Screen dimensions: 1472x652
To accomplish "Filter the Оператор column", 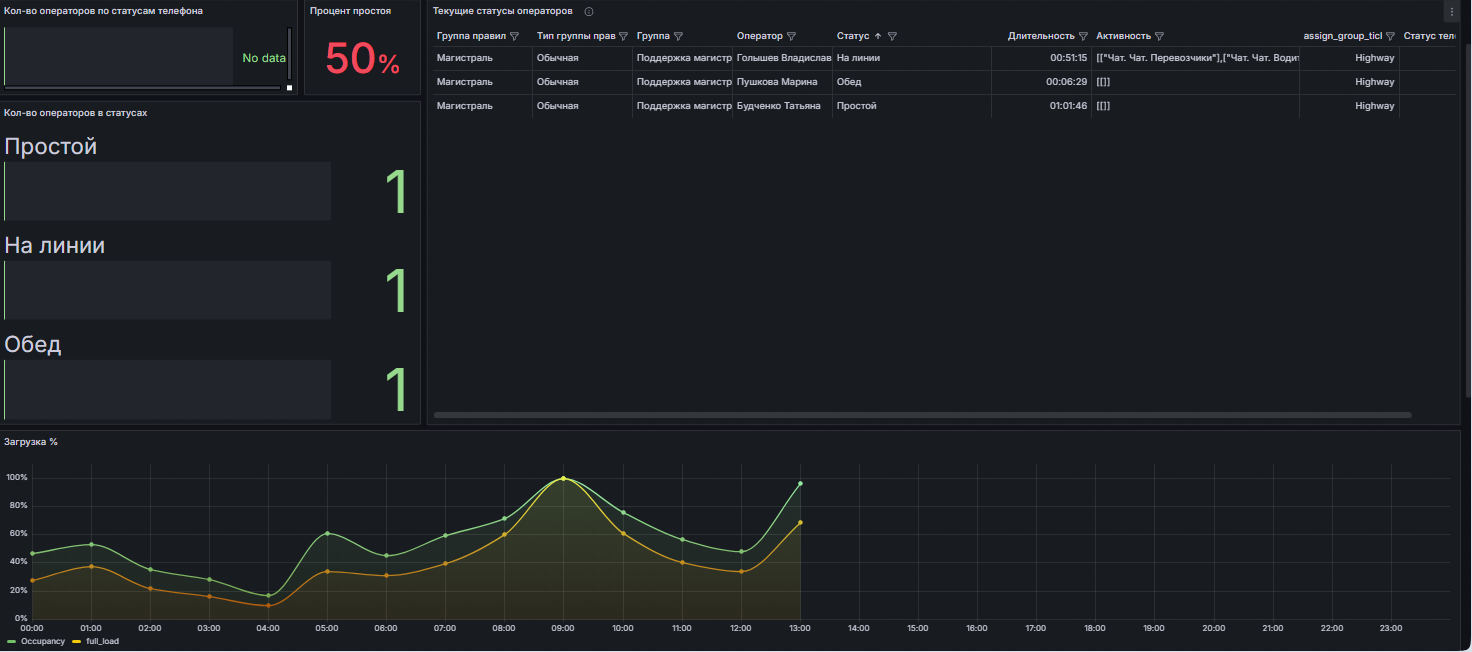I will 792,36.
